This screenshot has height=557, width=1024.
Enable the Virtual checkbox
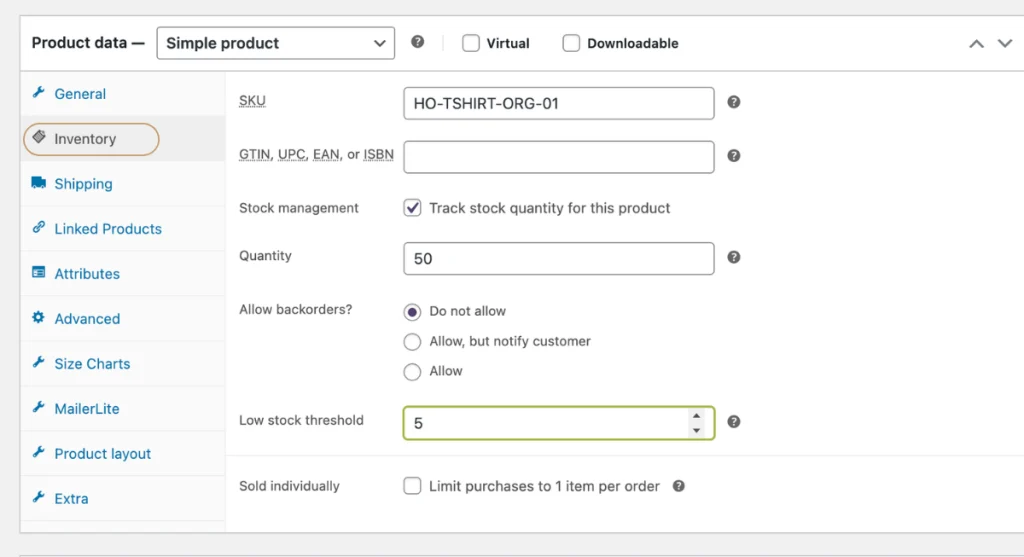coord(471,43)
